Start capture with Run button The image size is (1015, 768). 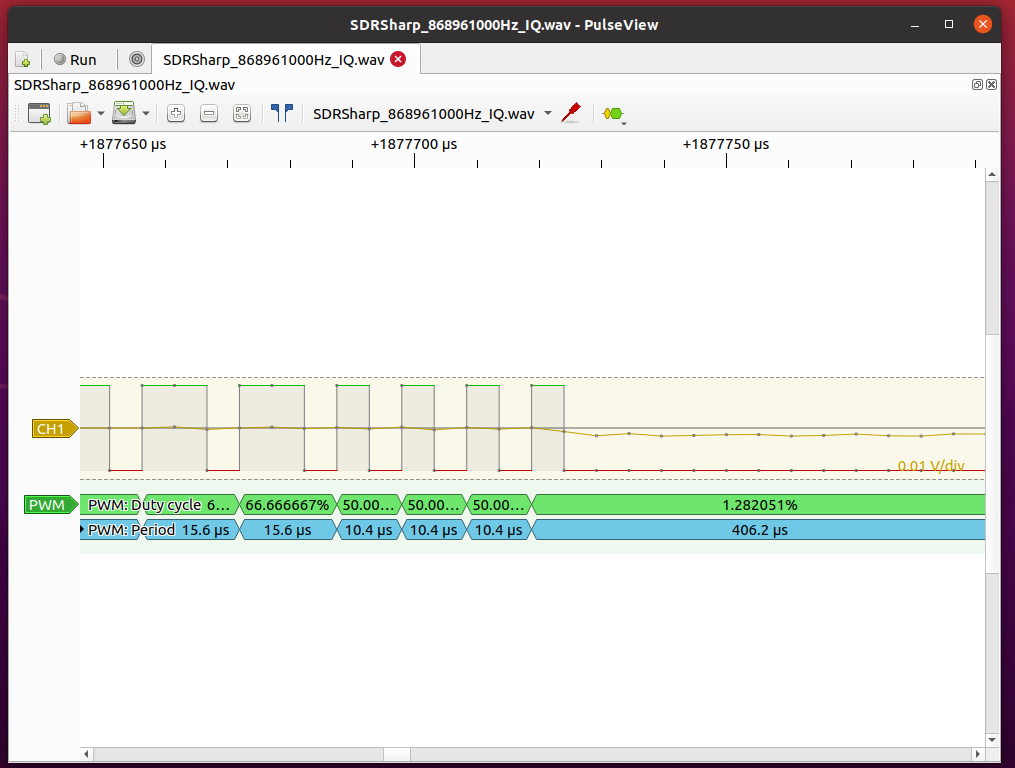75,60
